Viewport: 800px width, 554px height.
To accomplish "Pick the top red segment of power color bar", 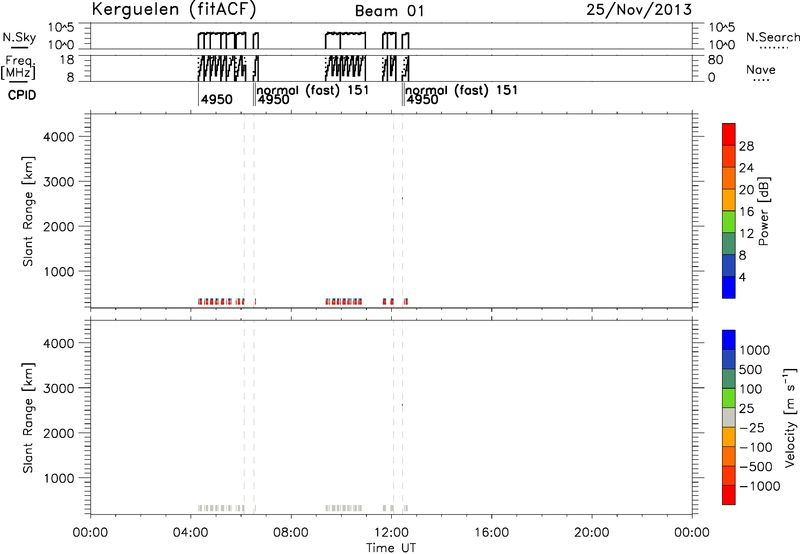I will tap(729, 135).
